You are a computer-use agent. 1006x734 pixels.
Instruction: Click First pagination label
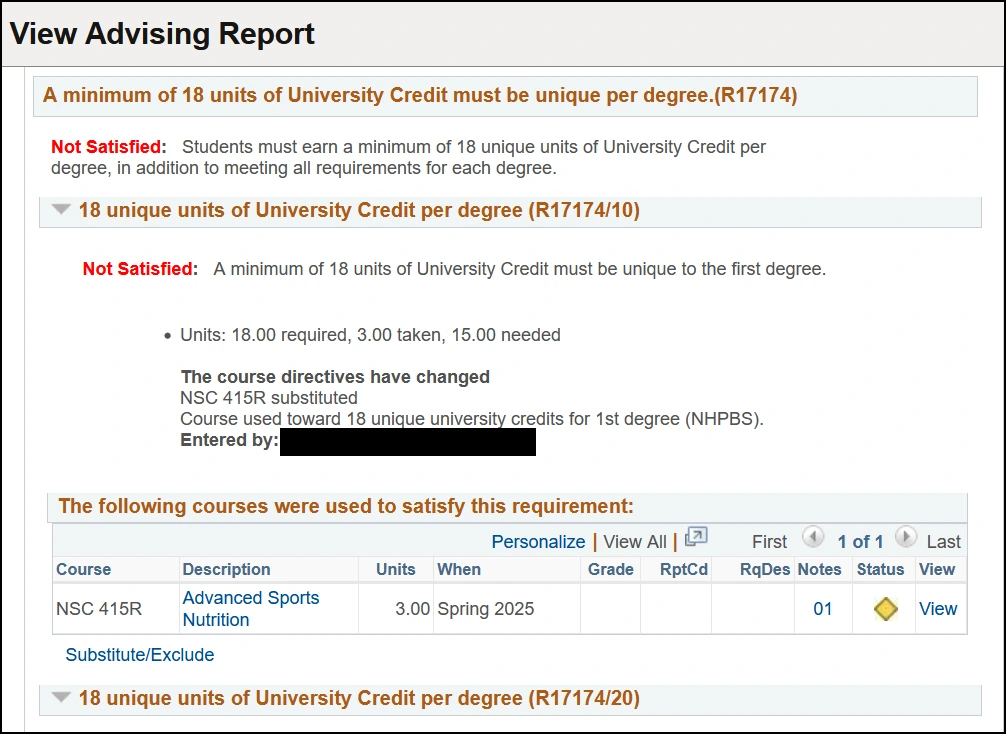pyautogui.click(x=769, y=542)
